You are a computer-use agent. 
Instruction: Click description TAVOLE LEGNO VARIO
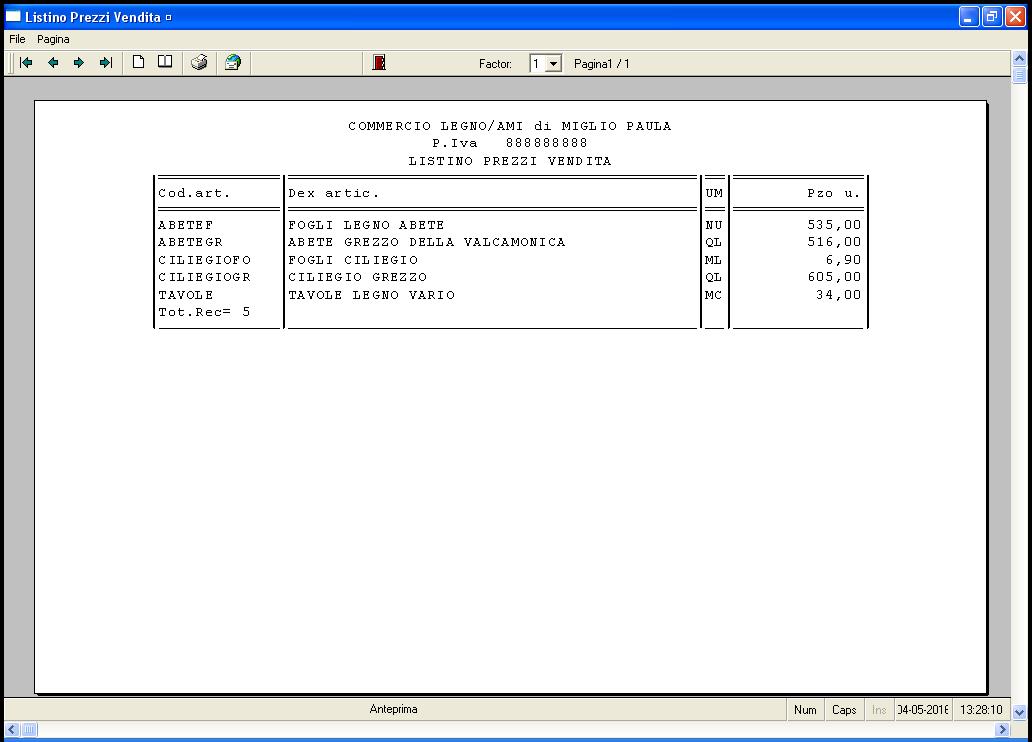[x=371, y=295]
